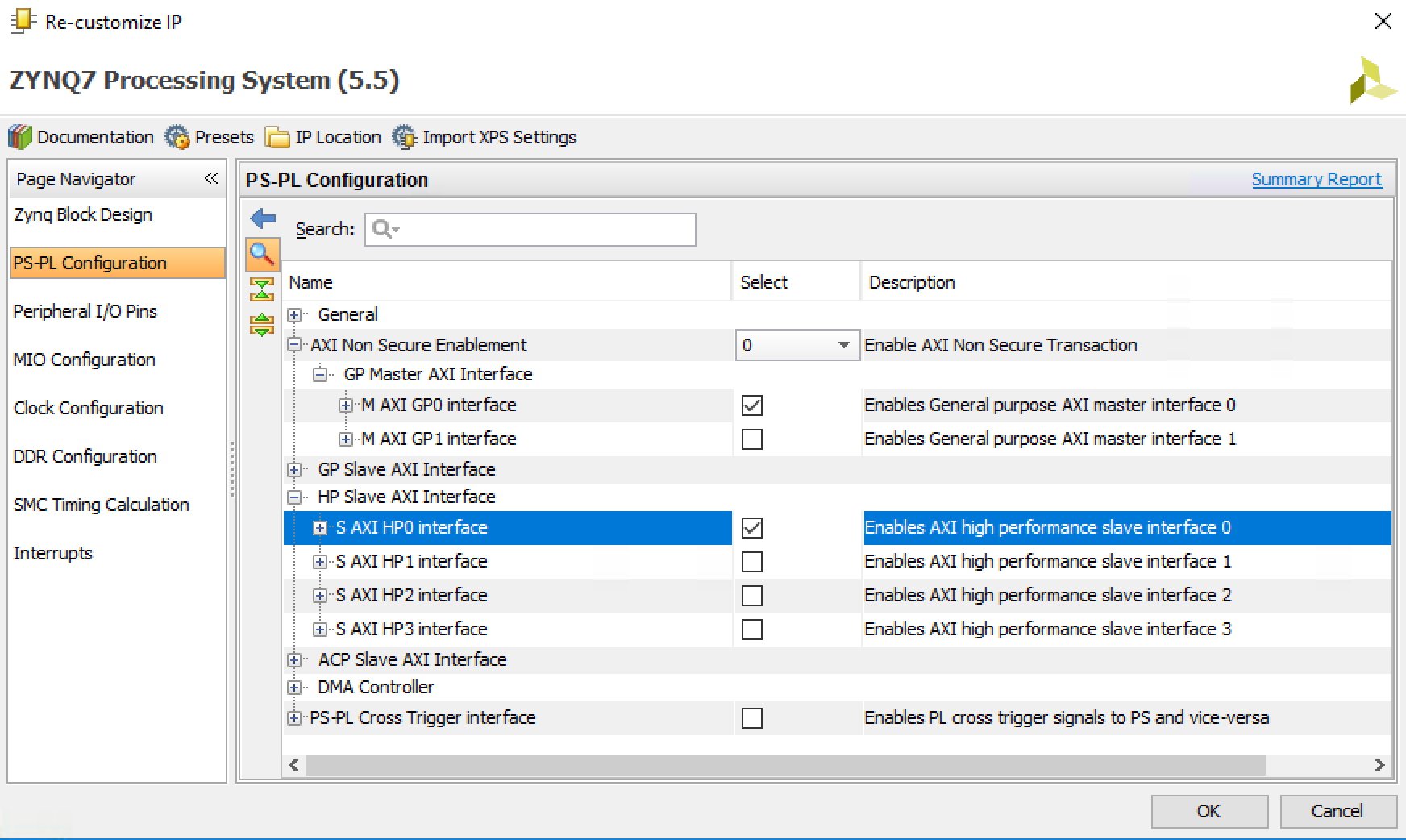
Task: Select 'Enables General purpose AXI master interface 0' text
Action: (1050, 405)
